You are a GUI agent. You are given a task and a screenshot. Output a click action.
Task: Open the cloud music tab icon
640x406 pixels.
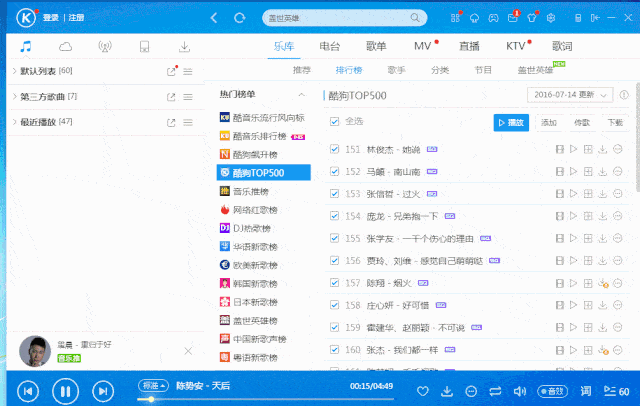pyautogui.click(x=65, y=47)
